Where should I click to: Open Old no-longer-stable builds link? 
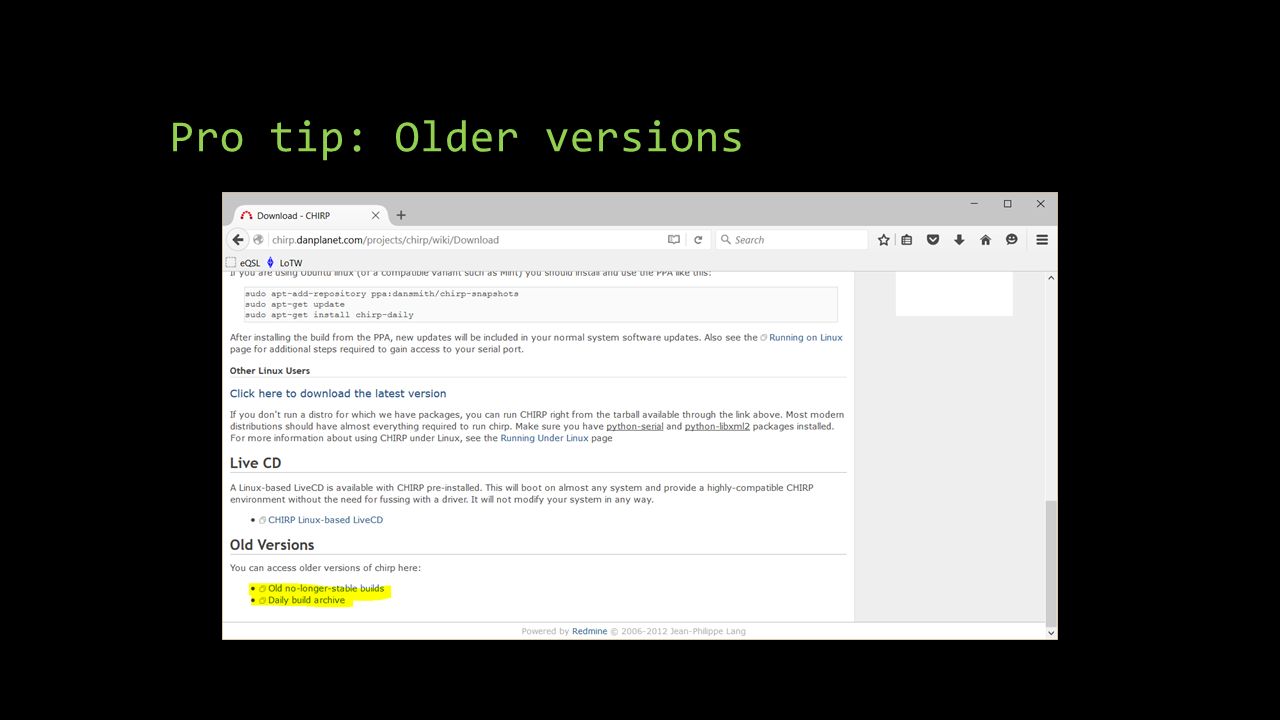[x=326, y=589]
